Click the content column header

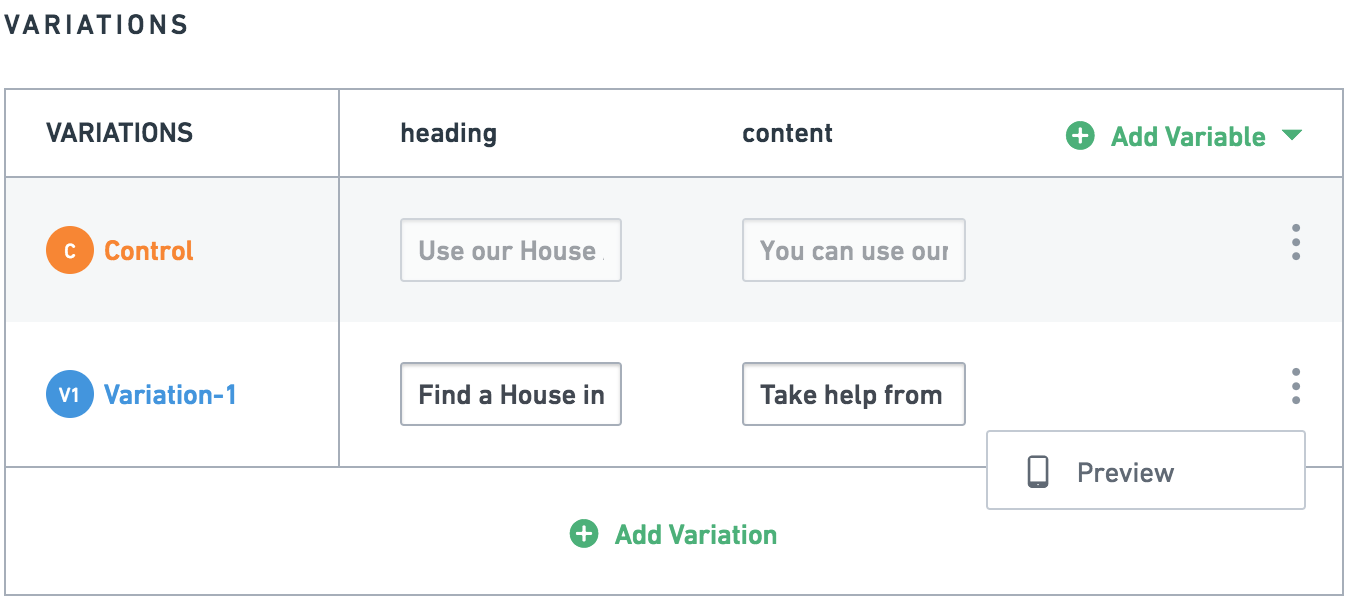(787, 133)
